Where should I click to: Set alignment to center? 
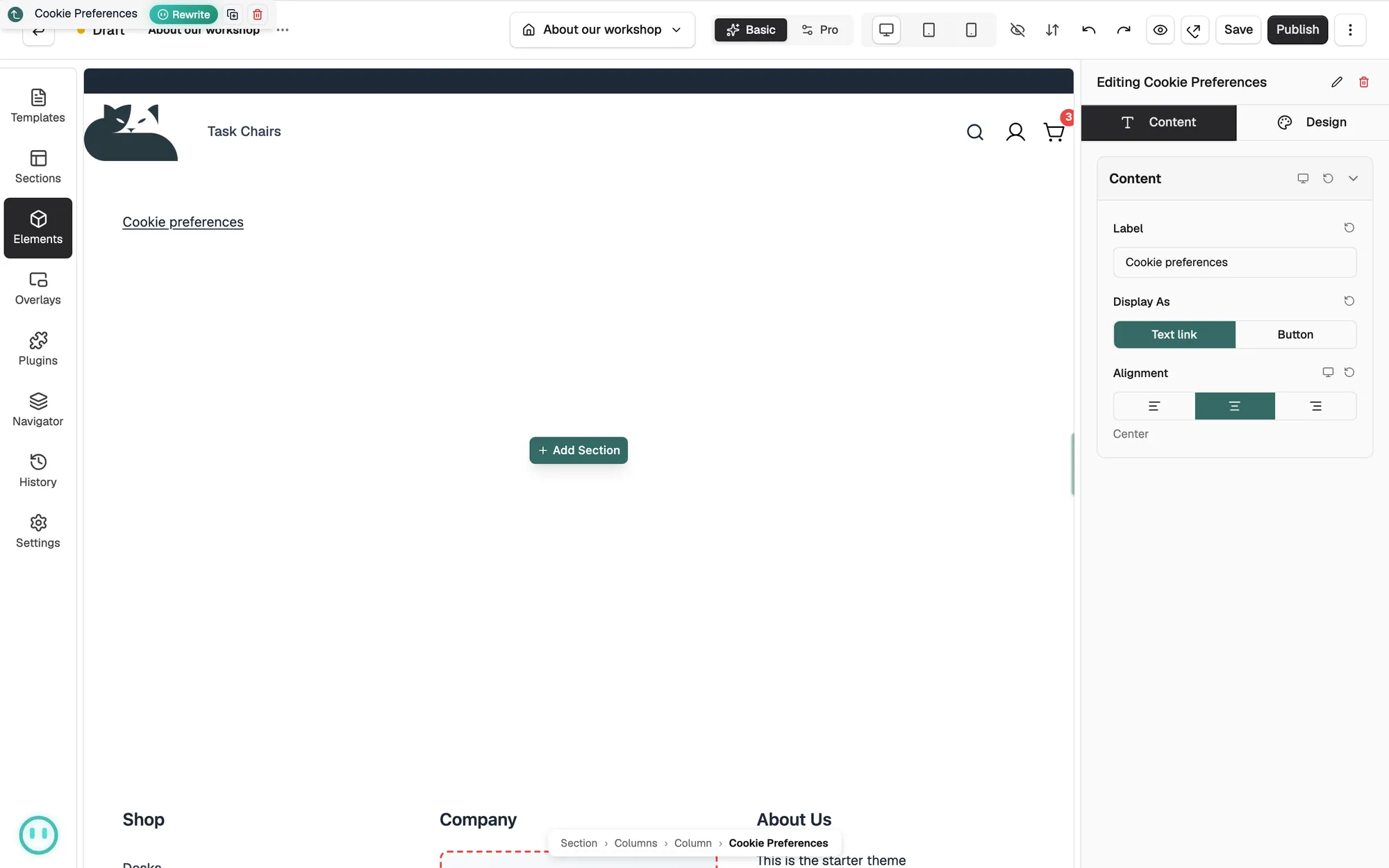pos(1235,406)
